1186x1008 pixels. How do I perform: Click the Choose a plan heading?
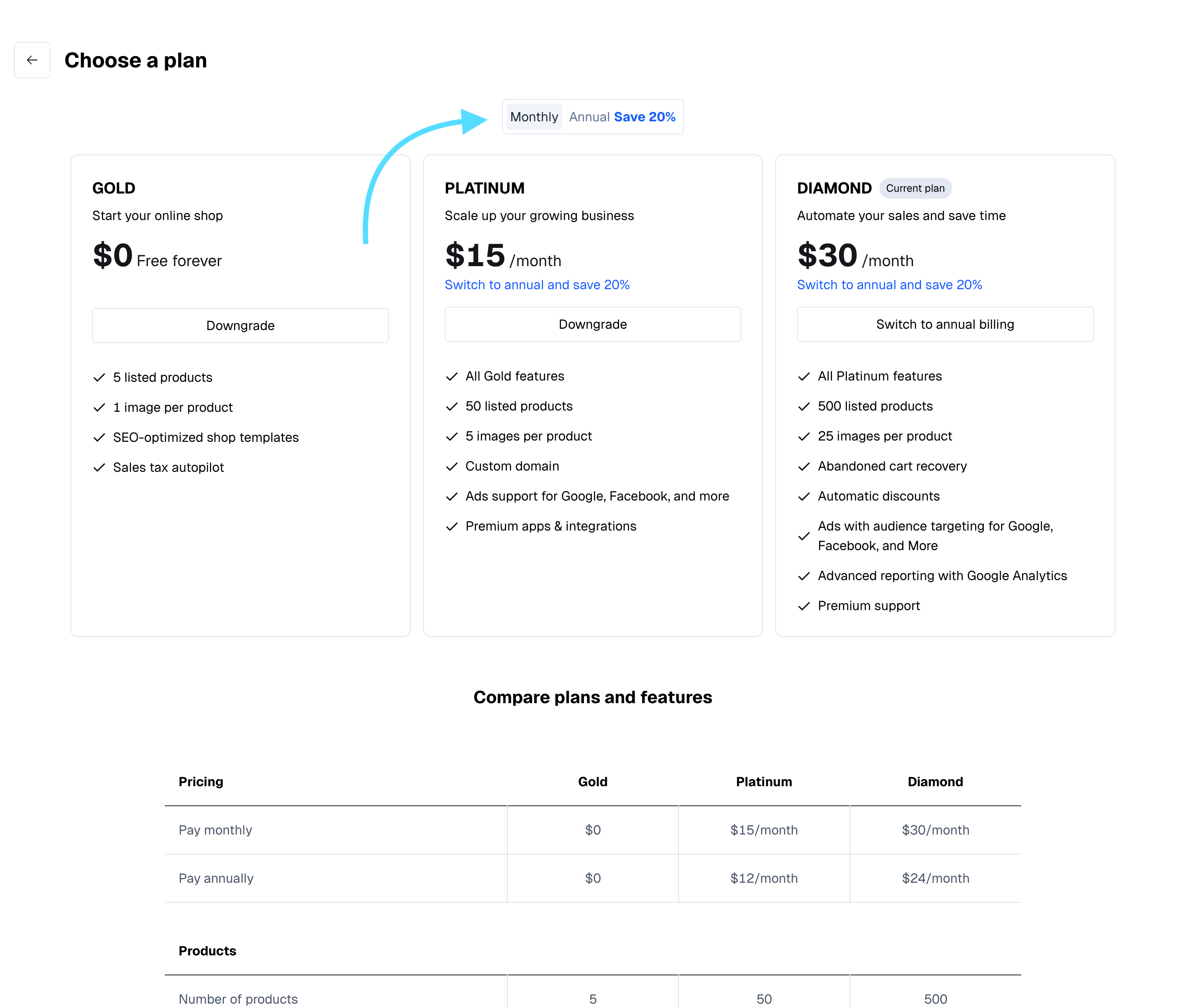tap(135, 60)
